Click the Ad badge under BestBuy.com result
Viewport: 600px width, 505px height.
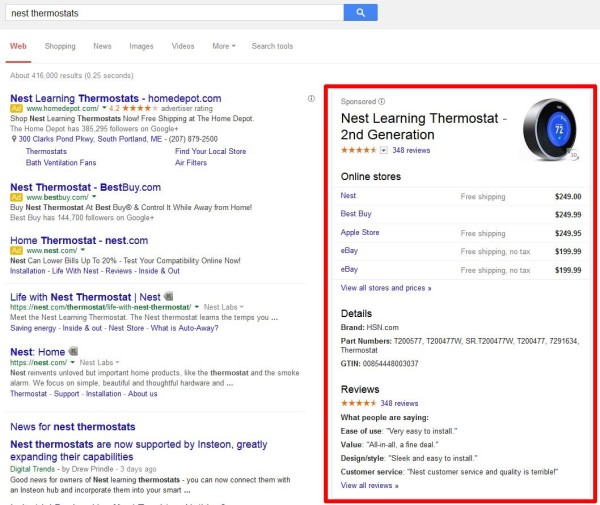16,197
